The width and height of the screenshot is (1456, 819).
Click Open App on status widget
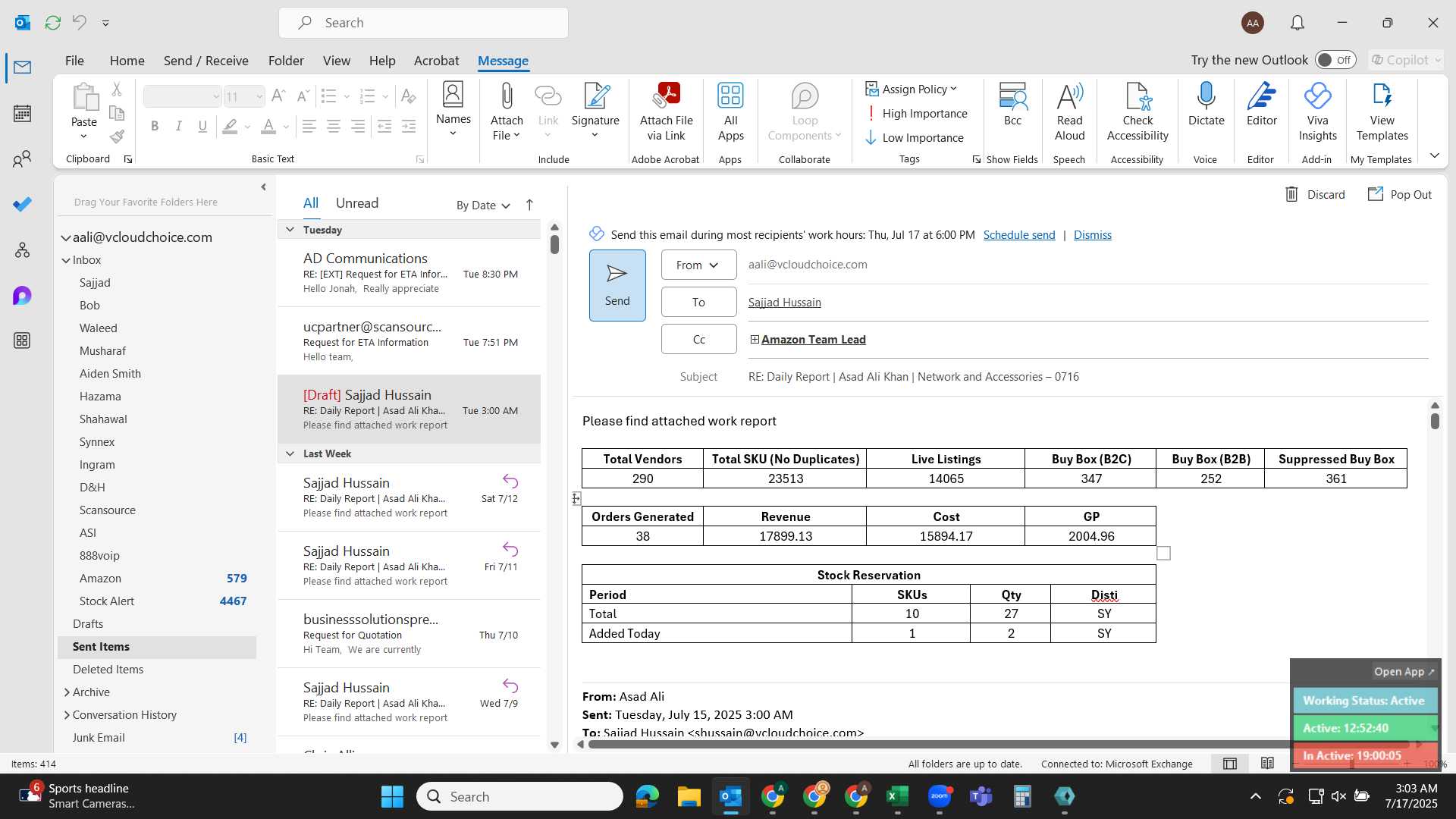(x=1404, y=672)
